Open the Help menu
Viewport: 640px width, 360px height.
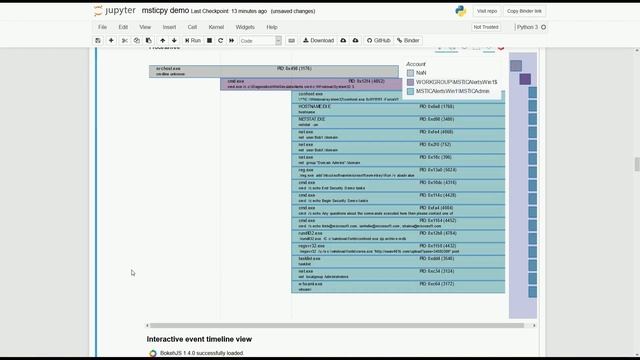272,27
